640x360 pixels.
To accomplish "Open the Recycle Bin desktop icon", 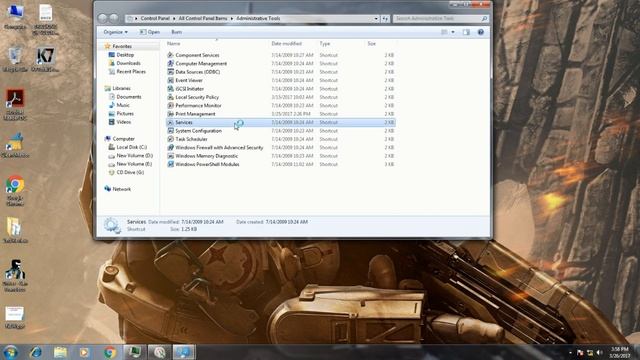I will coord(15,60).
